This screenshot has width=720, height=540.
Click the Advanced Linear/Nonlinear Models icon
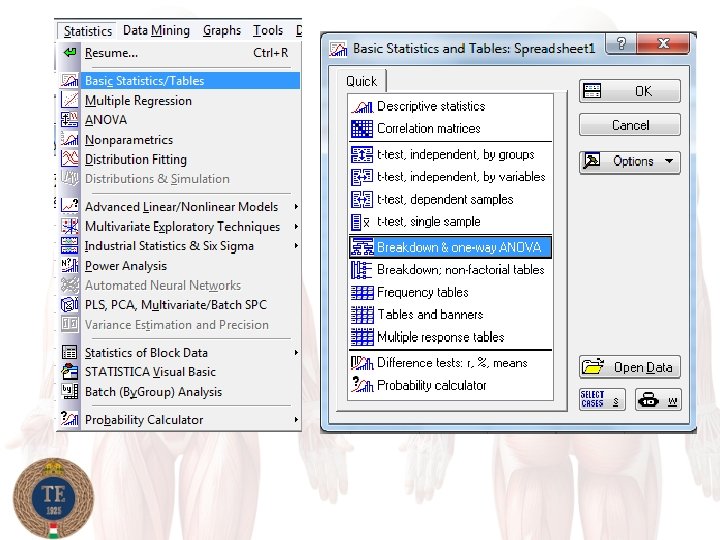click(x=70, y=206)
